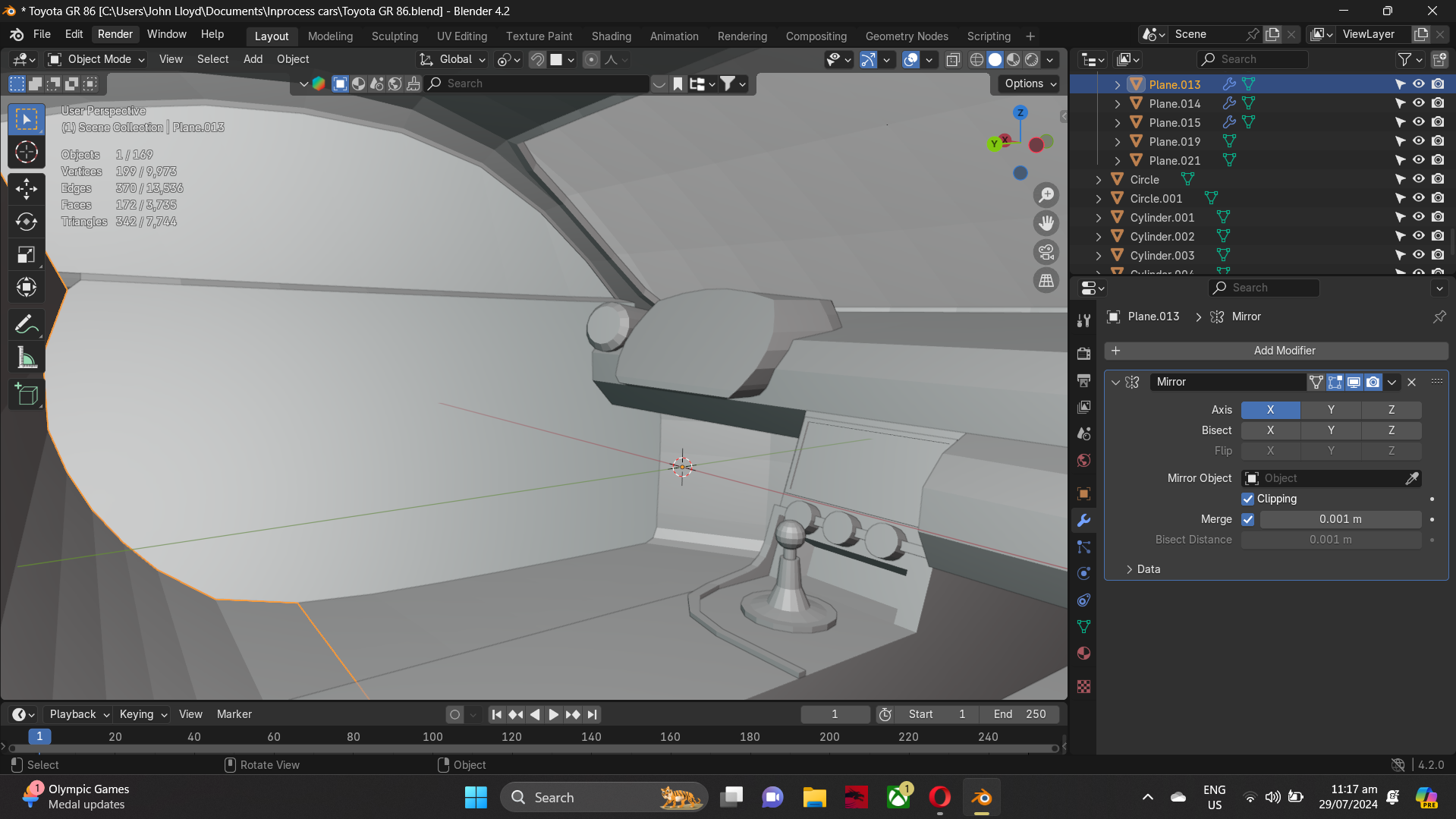Toggle snapping magnet in viewport header
Image resolution: width=1456 pixels, height=819 pixels.
coord(537,60)
